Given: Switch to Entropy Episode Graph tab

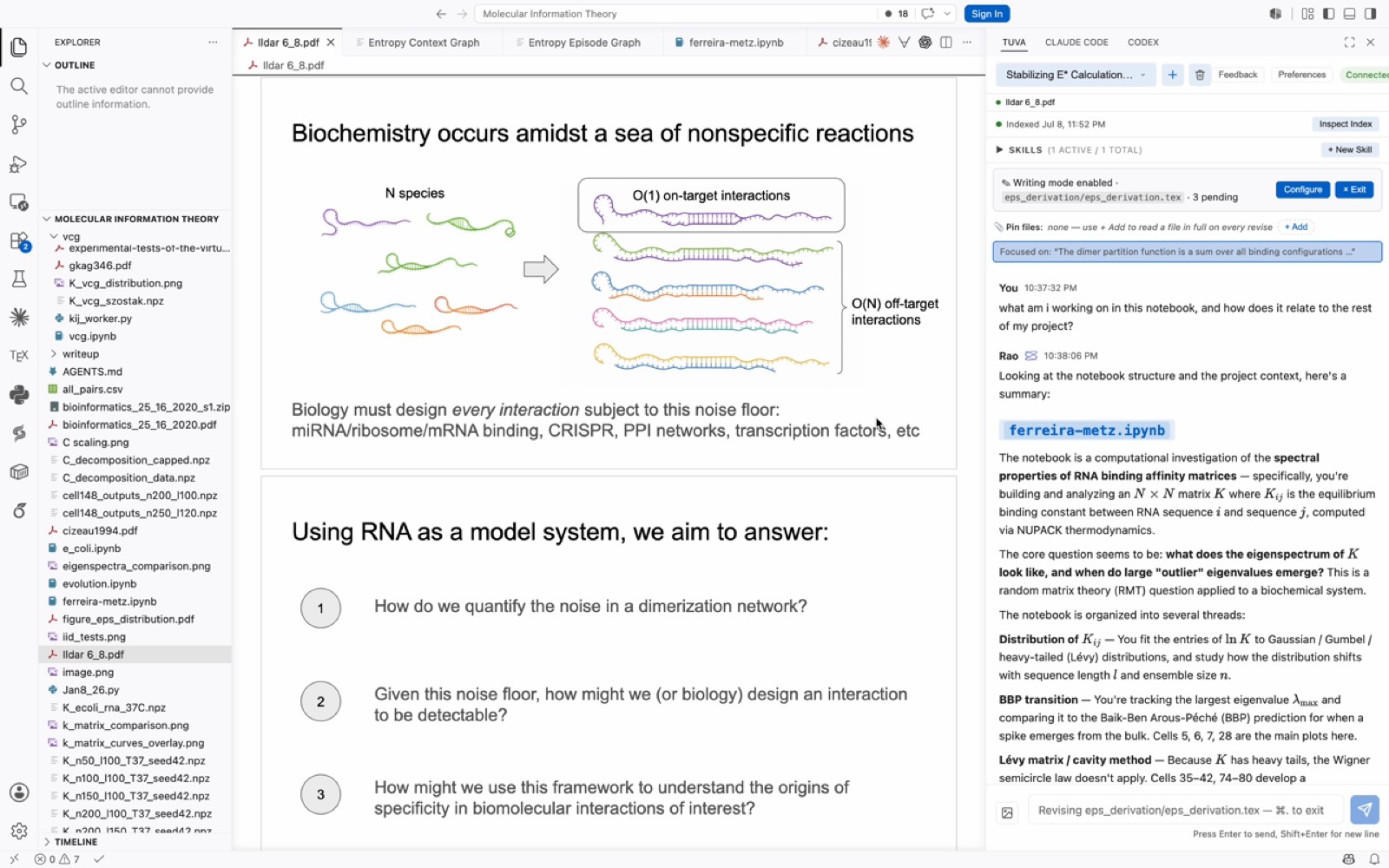Looking at the screenshot, I should tap(583, 43).
